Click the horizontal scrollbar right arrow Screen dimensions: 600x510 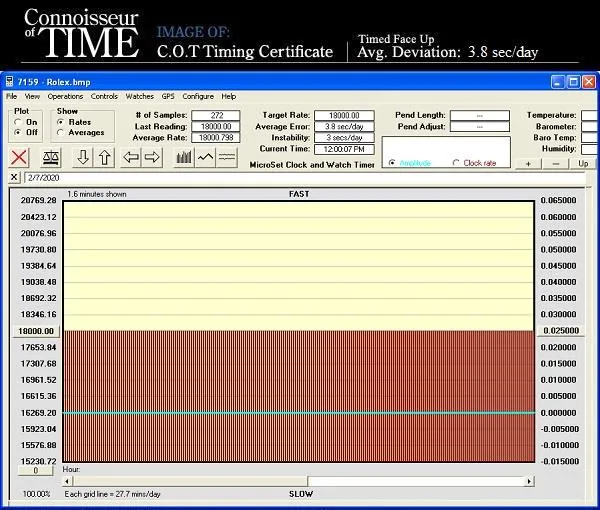click(x=530, y=481)
